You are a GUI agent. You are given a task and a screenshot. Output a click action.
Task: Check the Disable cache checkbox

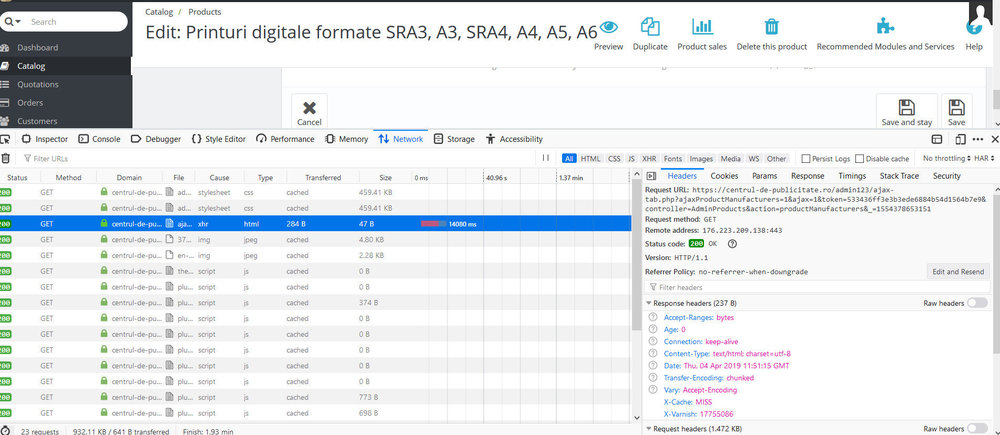860,158
